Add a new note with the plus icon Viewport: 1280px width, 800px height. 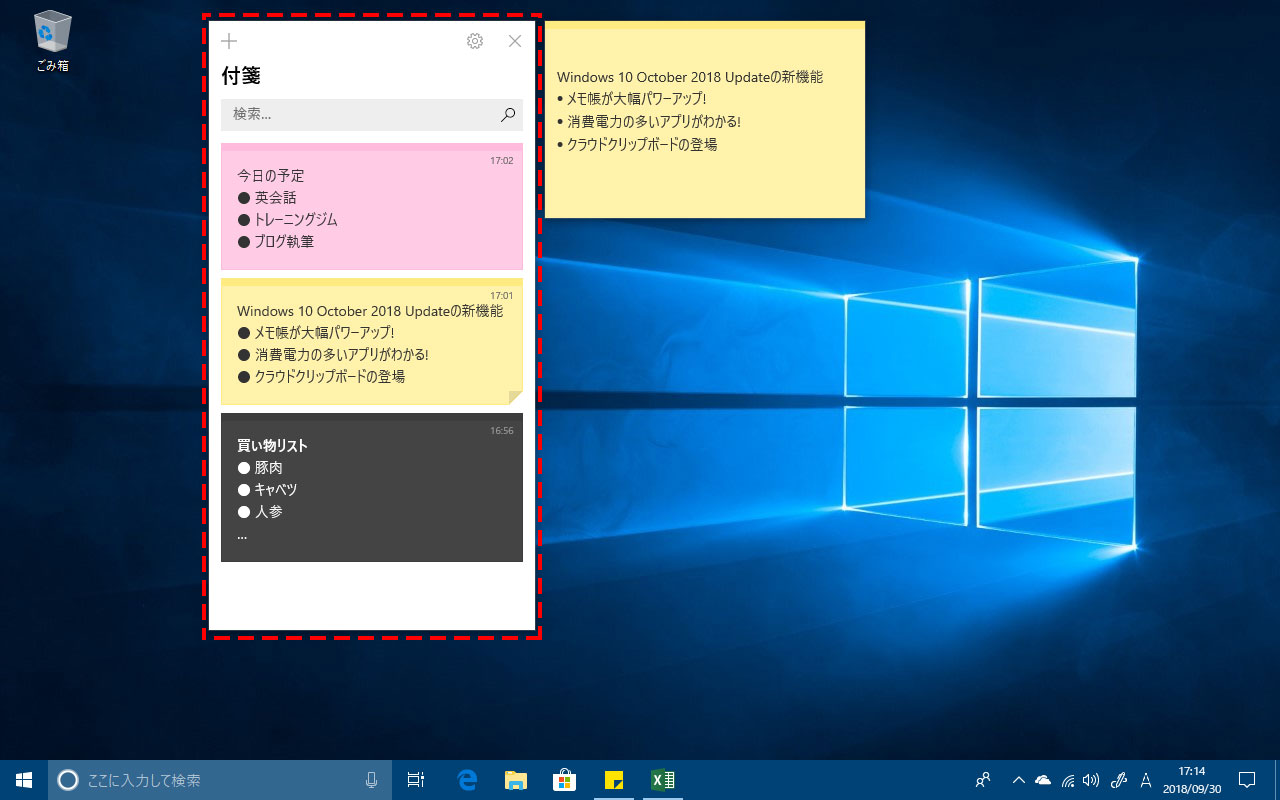pos(229,41)
